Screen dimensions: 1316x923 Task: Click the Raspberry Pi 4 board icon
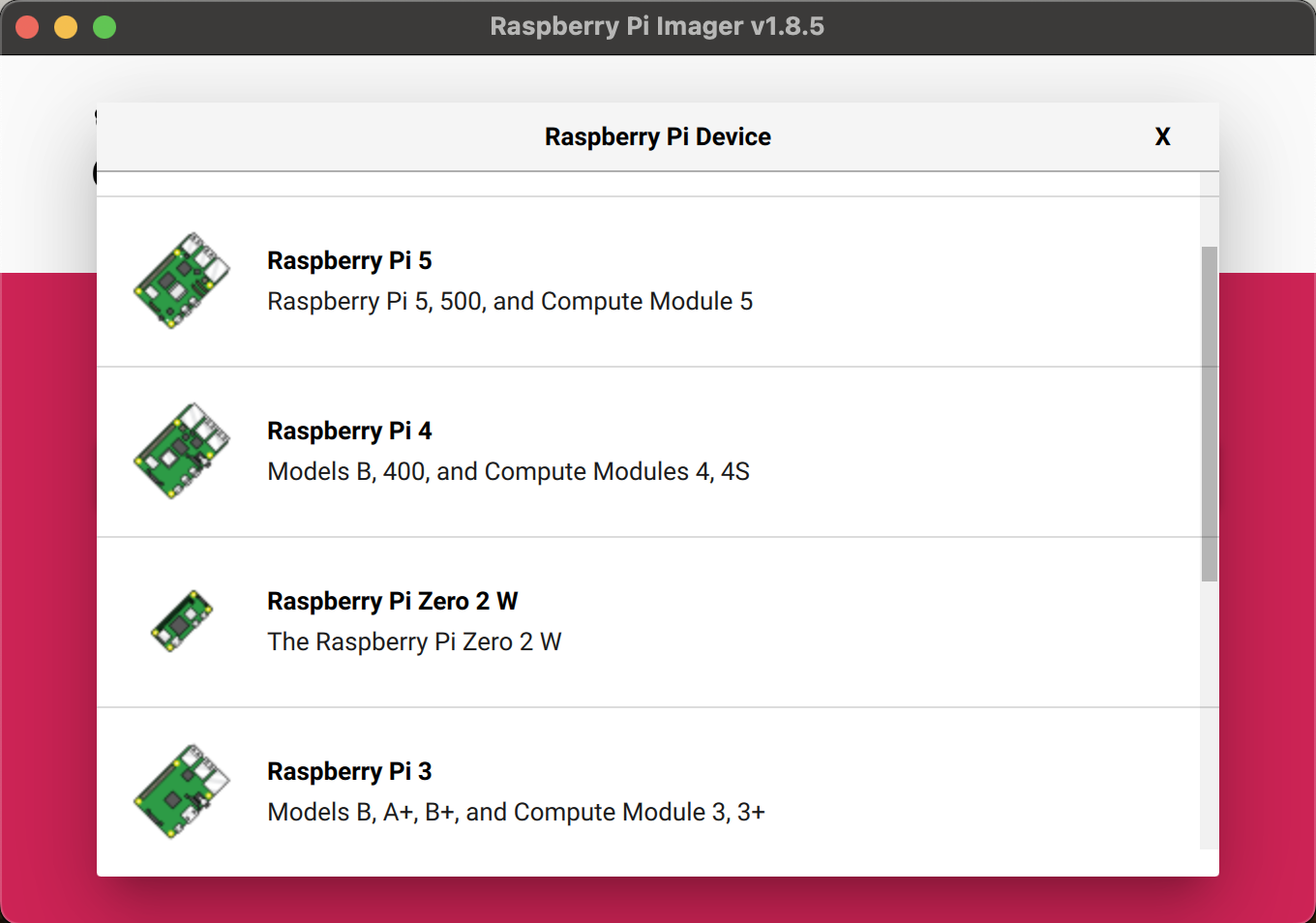pos(182,451)
